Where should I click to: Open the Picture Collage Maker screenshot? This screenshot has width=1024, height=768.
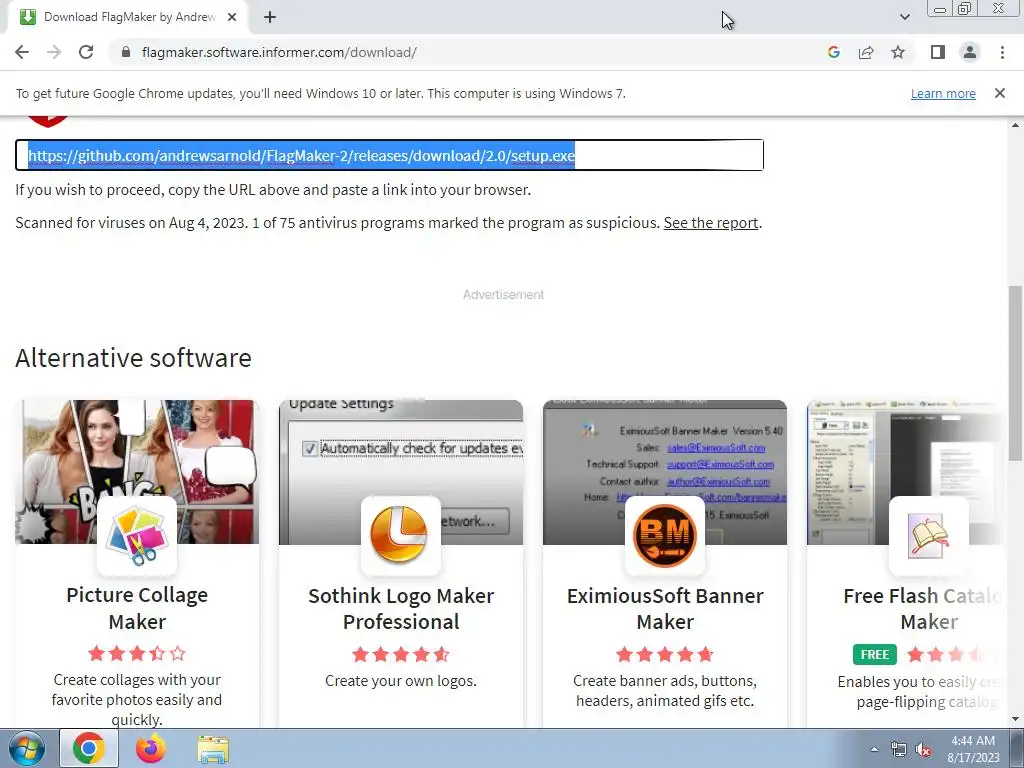click(137, 472)
